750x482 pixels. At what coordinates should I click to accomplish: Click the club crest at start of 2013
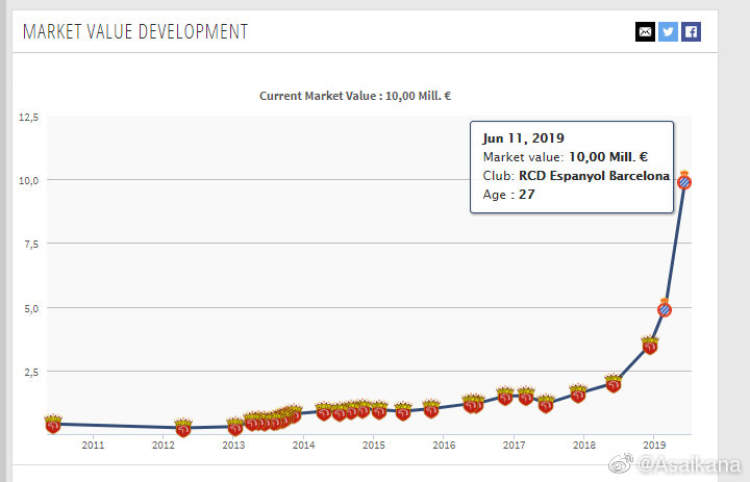click(235, 427)
